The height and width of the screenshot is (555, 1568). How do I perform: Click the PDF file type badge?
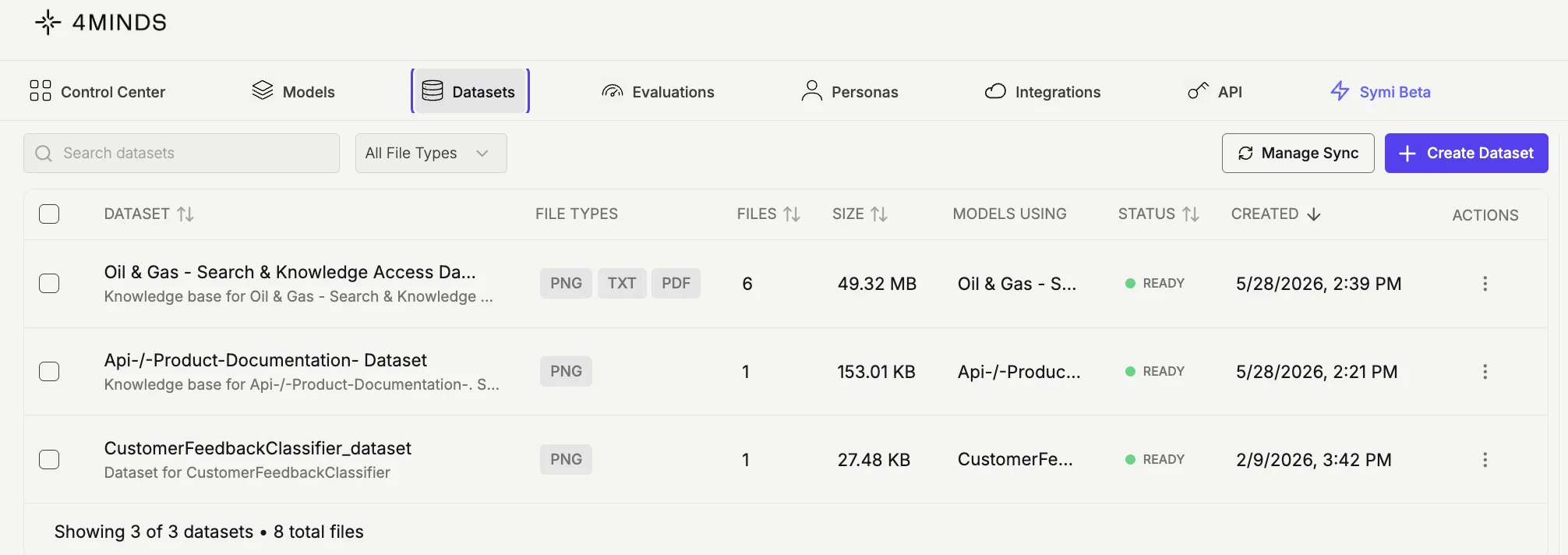(676, 283)
